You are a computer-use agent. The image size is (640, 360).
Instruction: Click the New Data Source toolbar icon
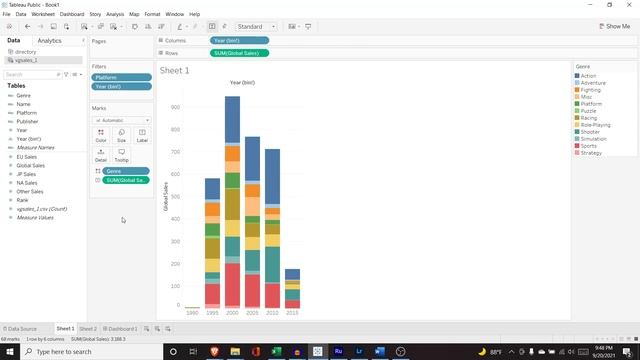tap(67, 27)
